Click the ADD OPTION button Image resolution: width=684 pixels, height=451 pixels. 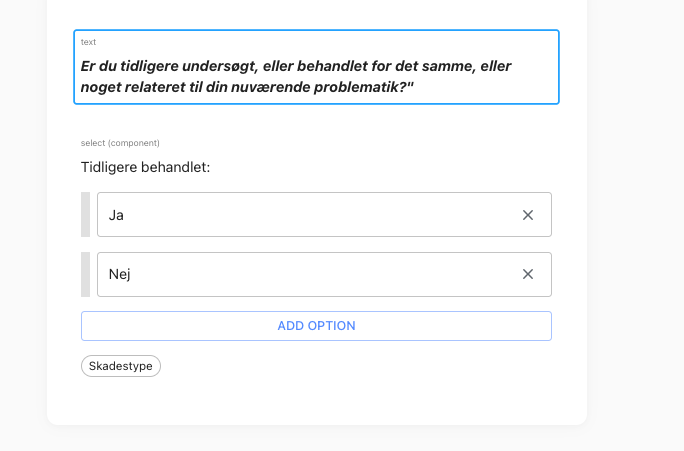[316, 326]
